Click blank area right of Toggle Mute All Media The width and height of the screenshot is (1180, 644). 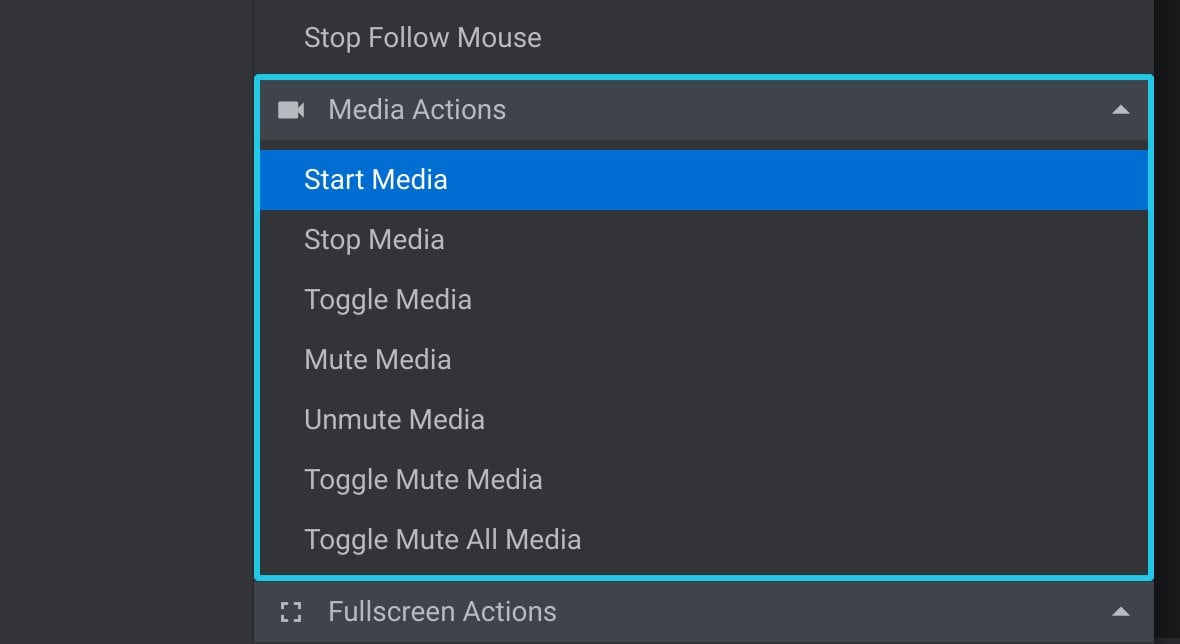click(865, 539)
